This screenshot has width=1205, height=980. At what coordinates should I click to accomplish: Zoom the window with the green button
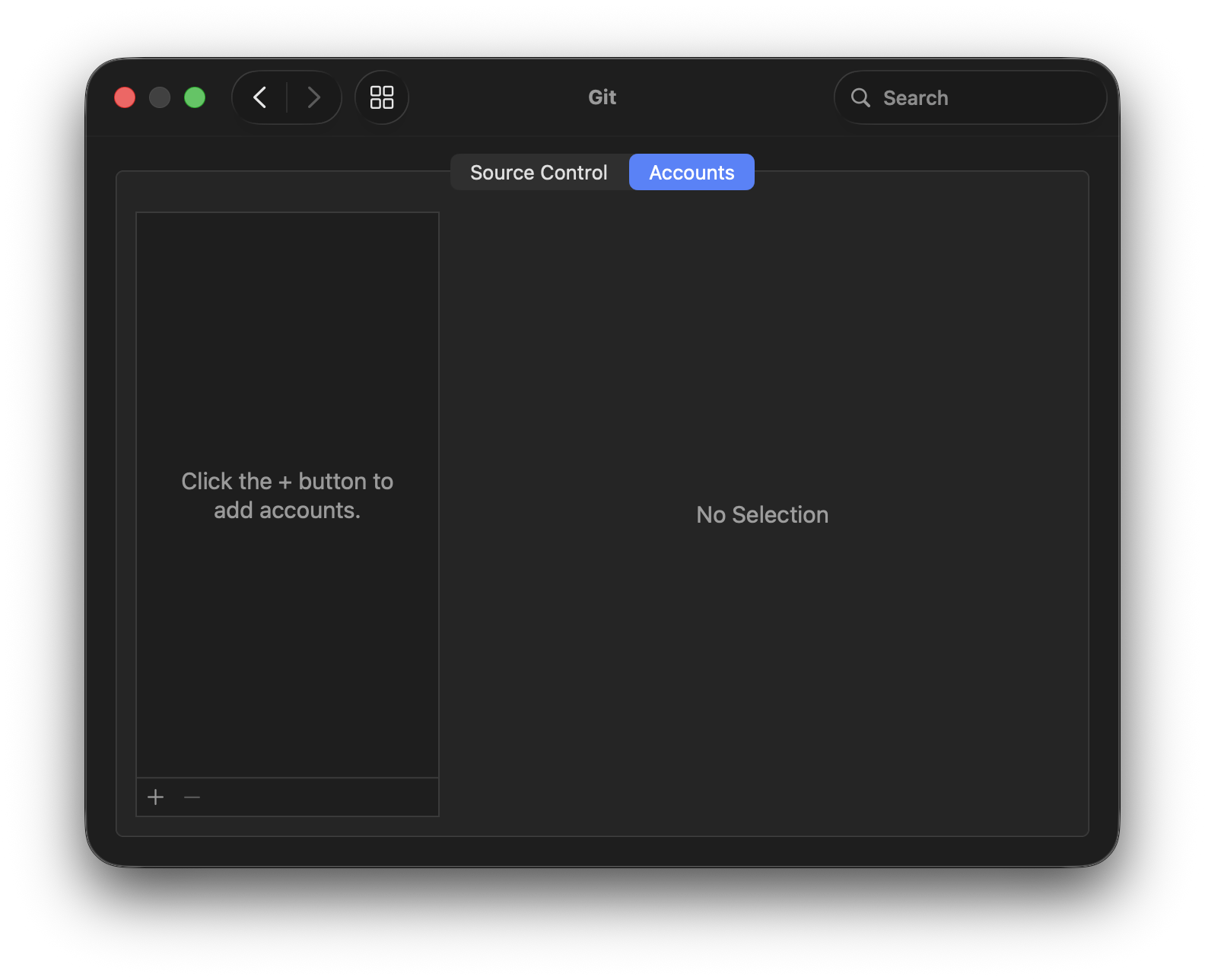click(195, 97)
